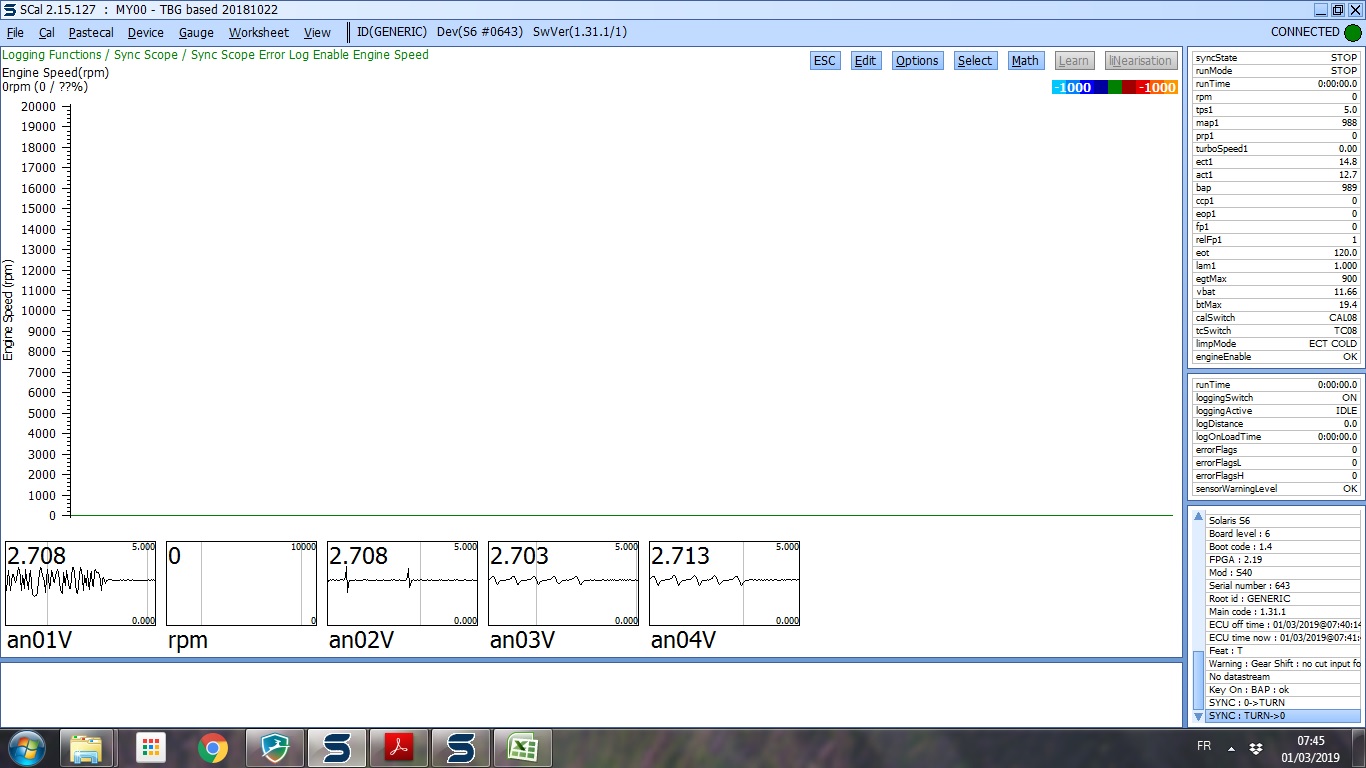Click the Dropbox icon in system tray

tap(1255, 749)
